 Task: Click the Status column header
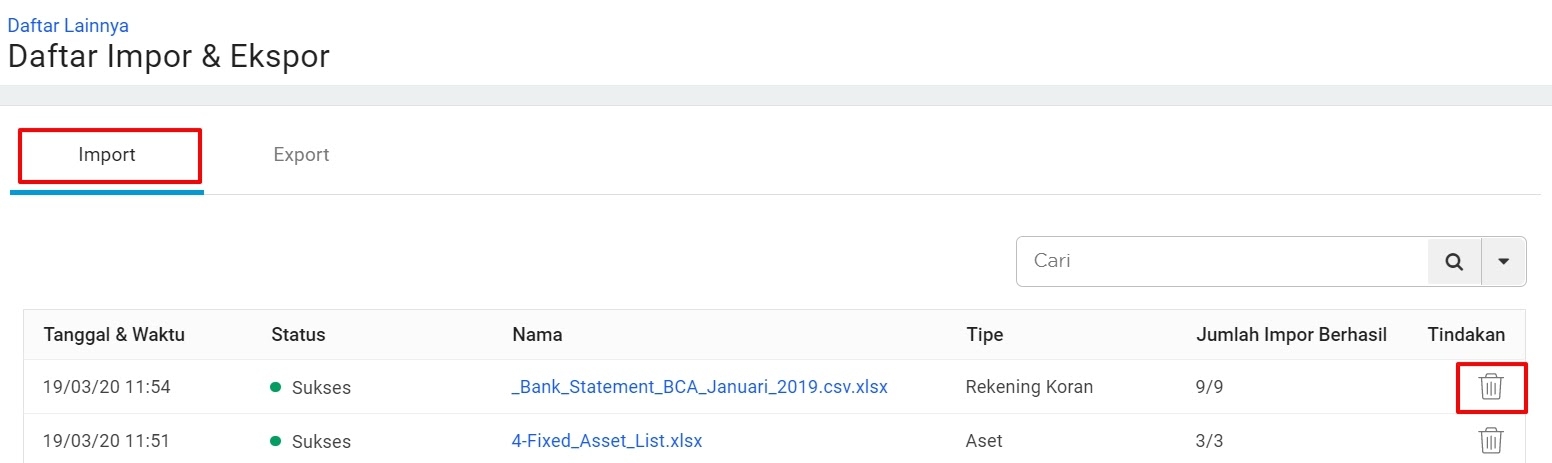tap(298, 335)
